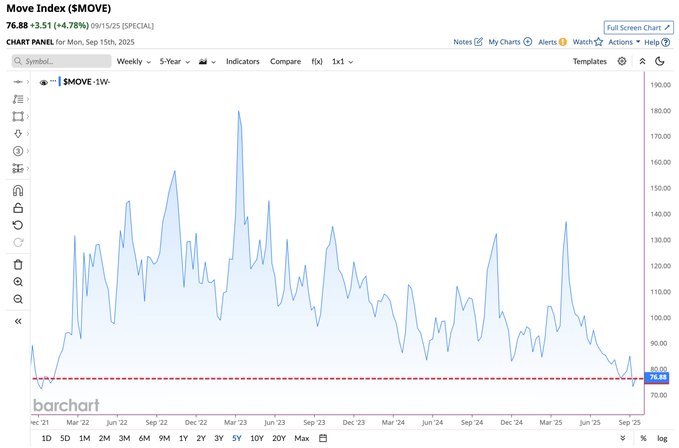Zoom in using the magnifier plus icon
The width and height of the screenshot is (679, 448).
[x=18, y=282]
